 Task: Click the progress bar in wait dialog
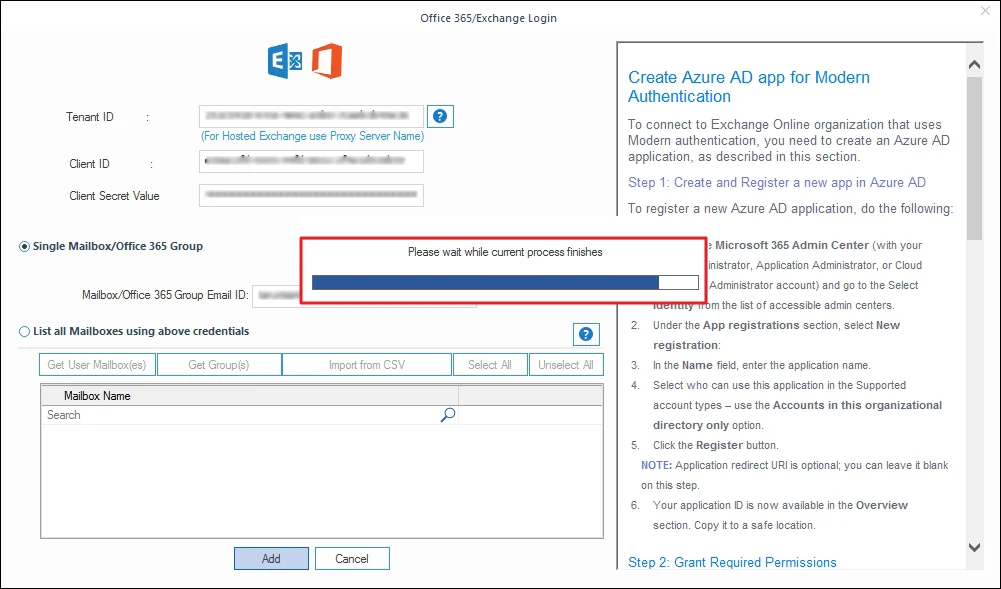click(x=505, y=282)
